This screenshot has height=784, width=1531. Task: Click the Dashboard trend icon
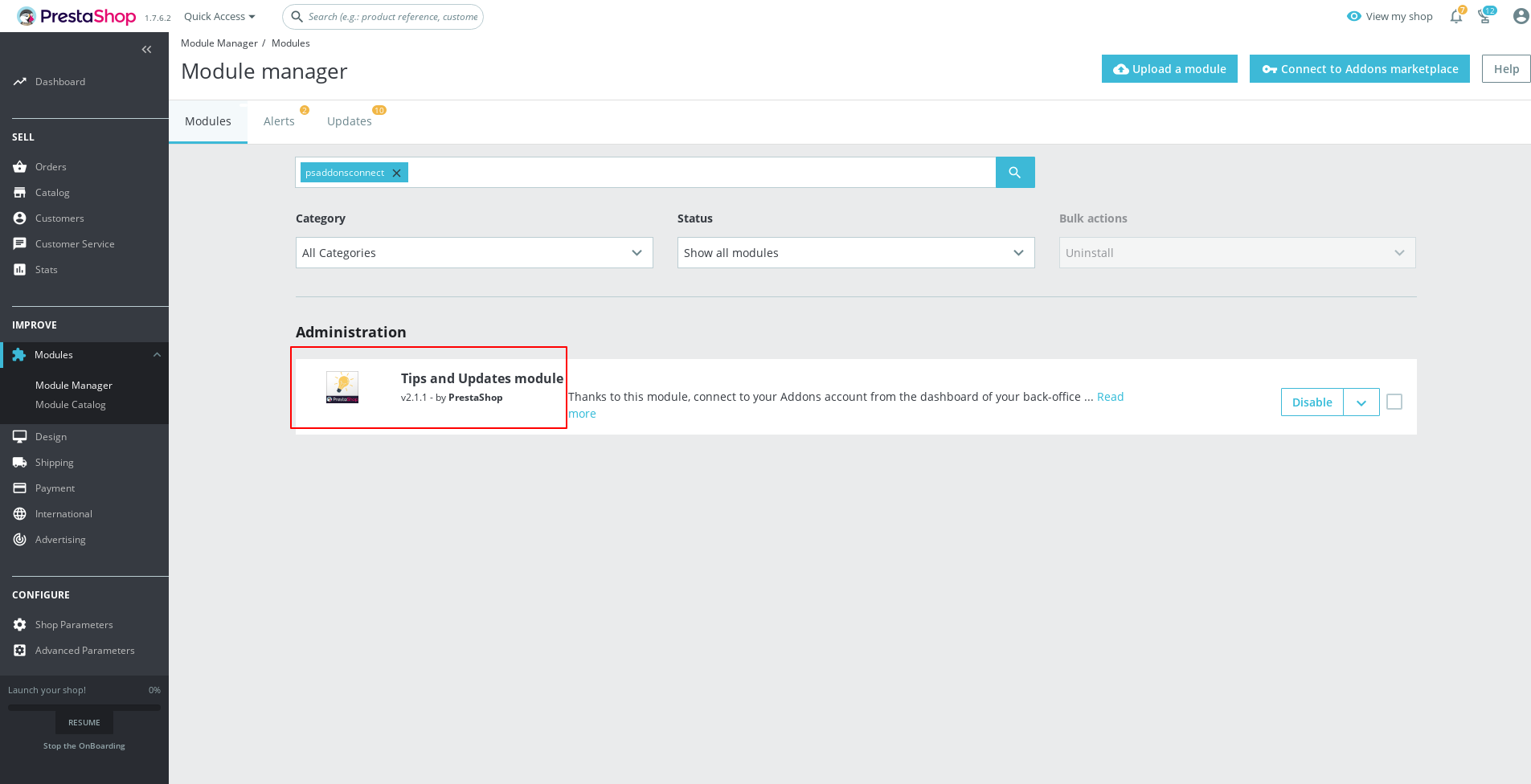point(19,82)
